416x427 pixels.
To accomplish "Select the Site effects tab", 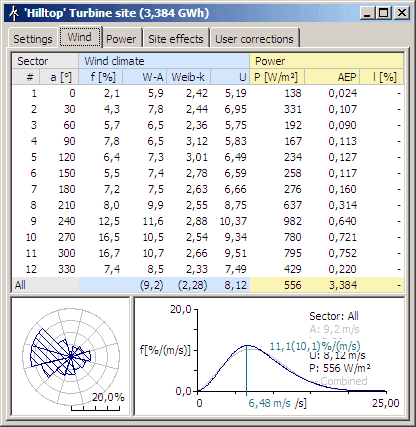I will 176,39.
